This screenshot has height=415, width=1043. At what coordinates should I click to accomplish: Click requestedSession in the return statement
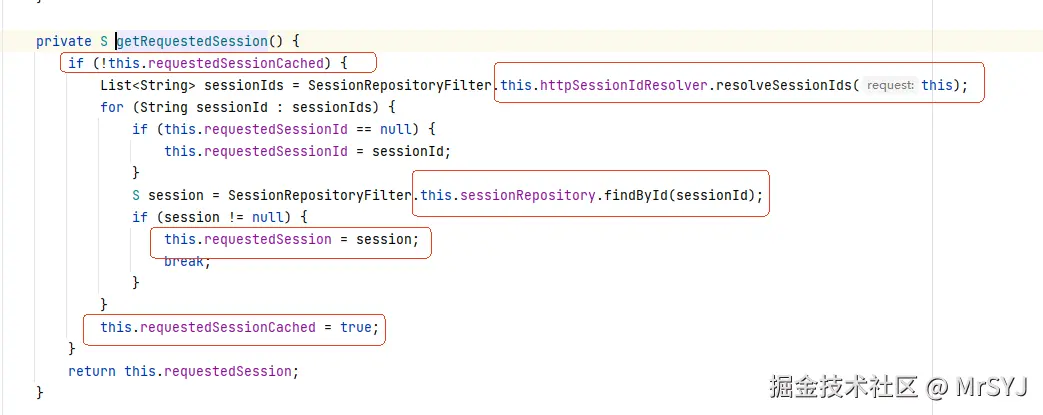(228, 371)
